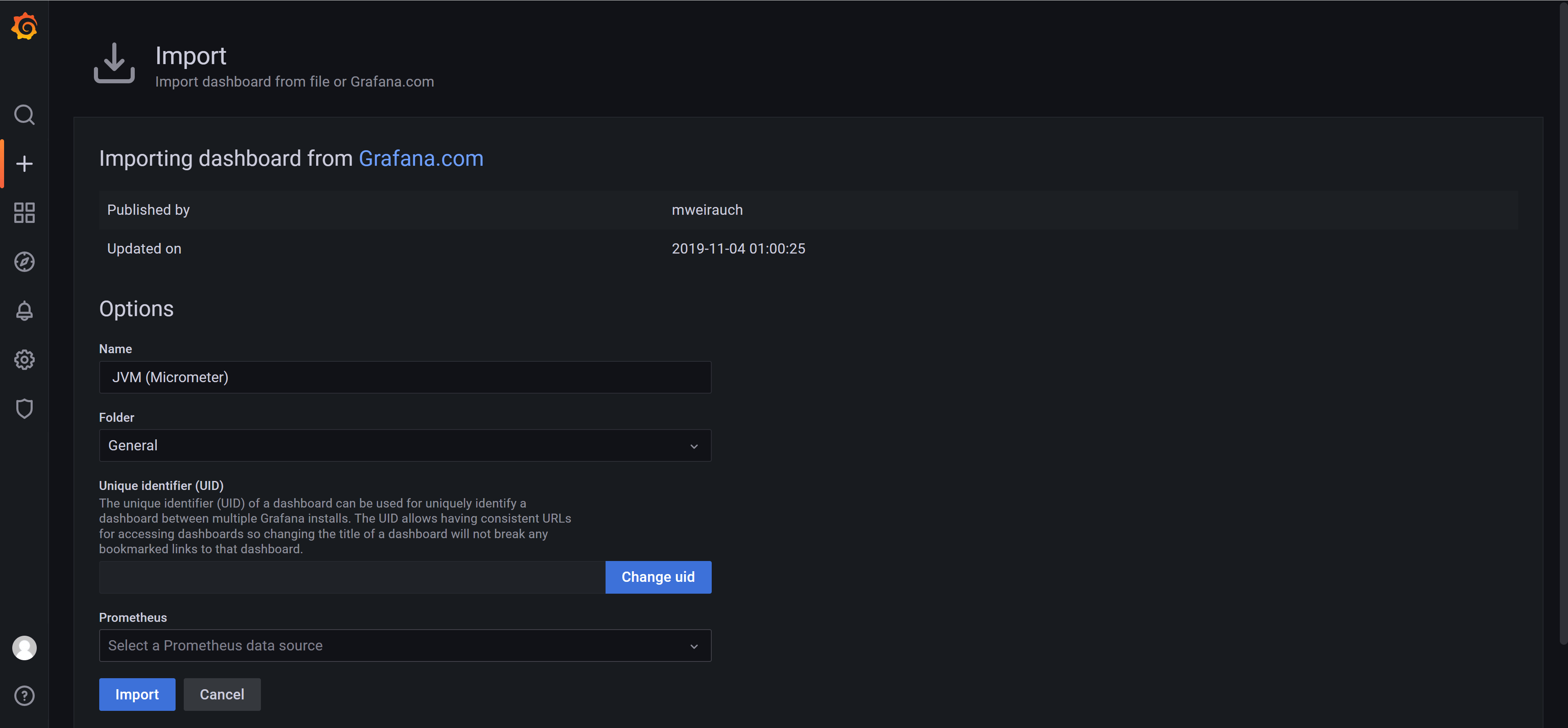Open the Dashboards four-squares icon
This screenshot has height=728, width=1568.
tap(24, 213)
